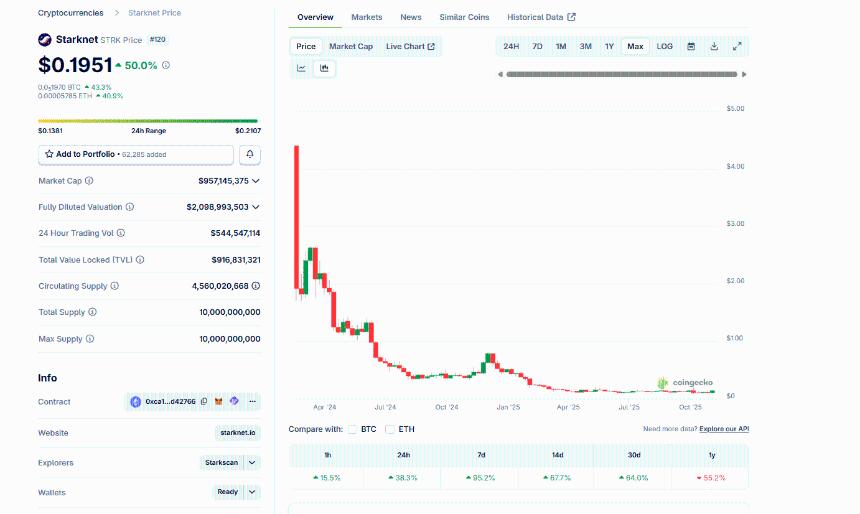The image size is (860, 514).
Task: Select the 24H chart range
Action: click(511, 47)
